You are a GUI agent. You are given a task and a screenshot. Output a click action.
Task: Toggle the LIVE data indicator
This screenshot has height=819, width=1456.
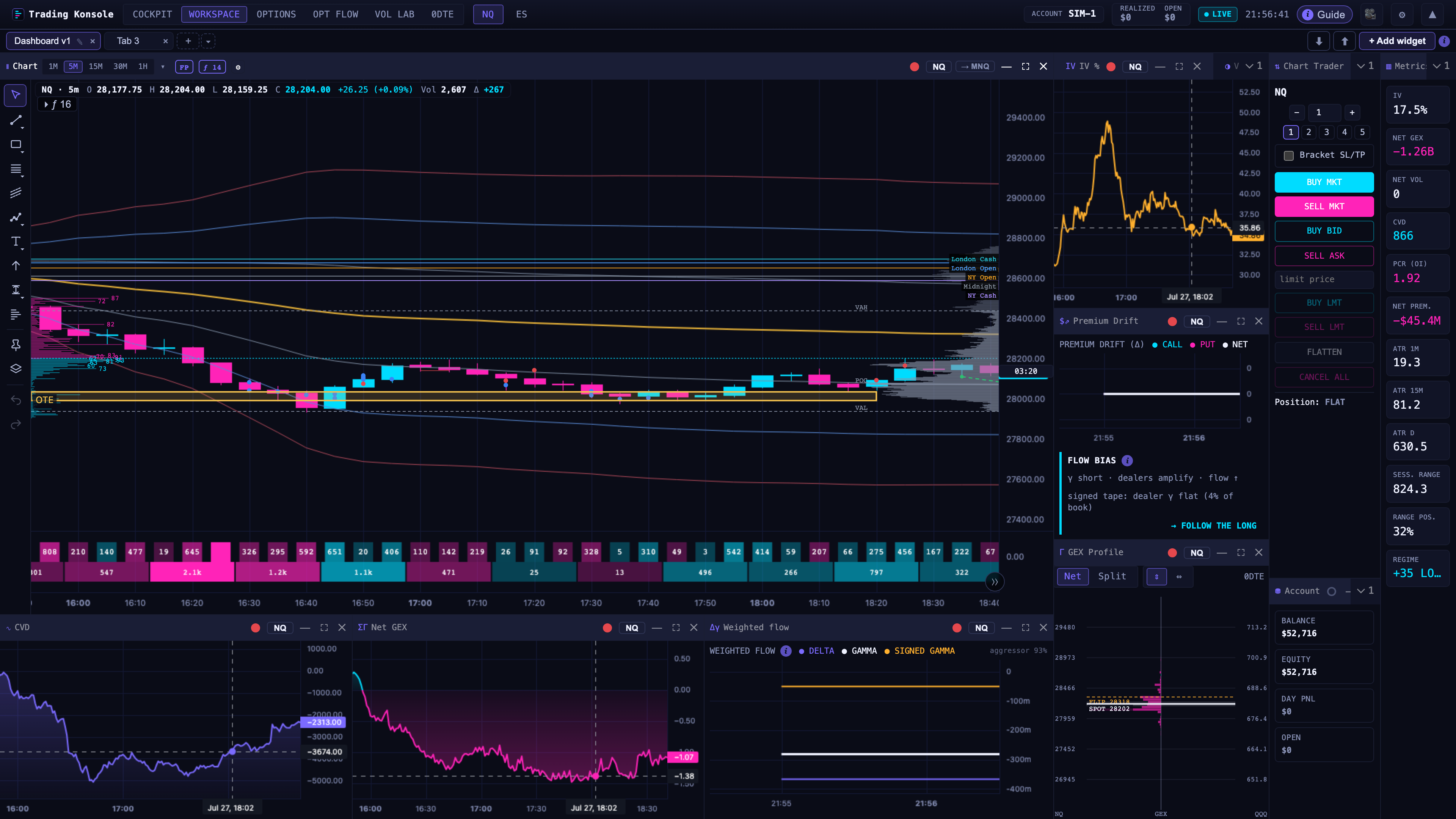point(1218,14)
